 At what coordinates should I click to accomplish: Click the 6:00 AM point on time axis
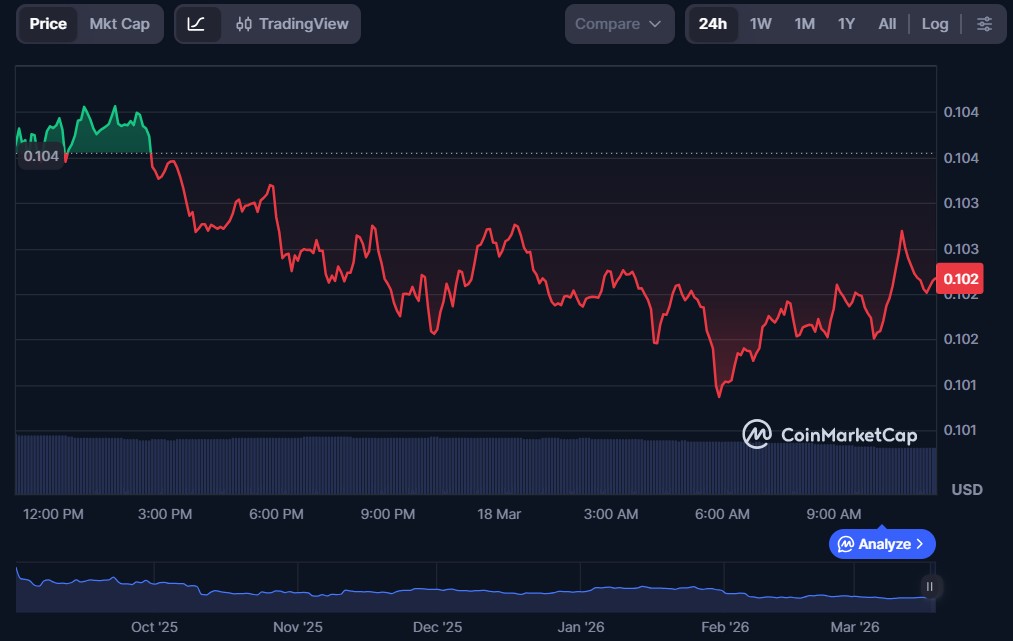(722, 514)
